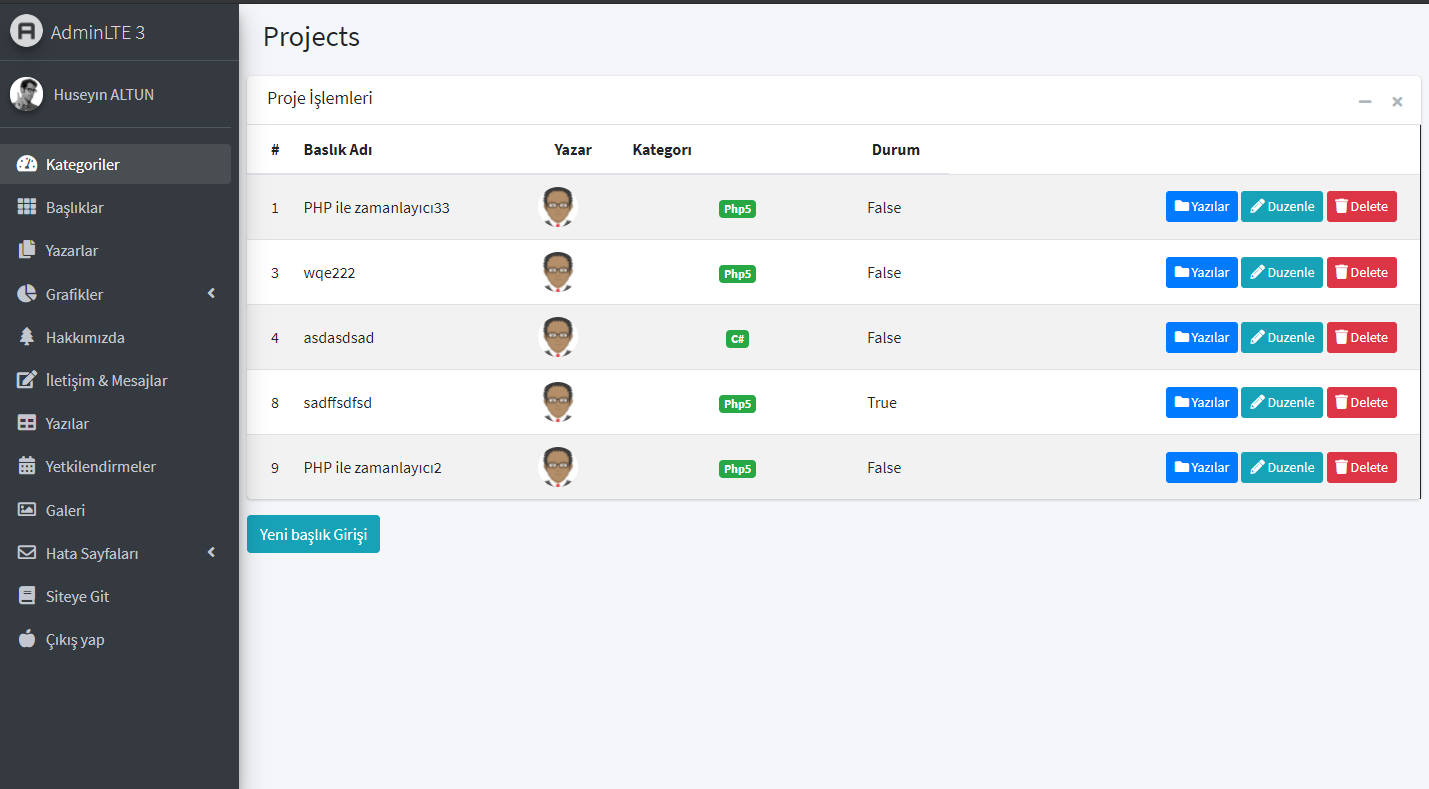This screenshot has height=789, width=1429.
Task: Click the İletişim & Mesajlar edit icon
Action: (x=27, y=380)
